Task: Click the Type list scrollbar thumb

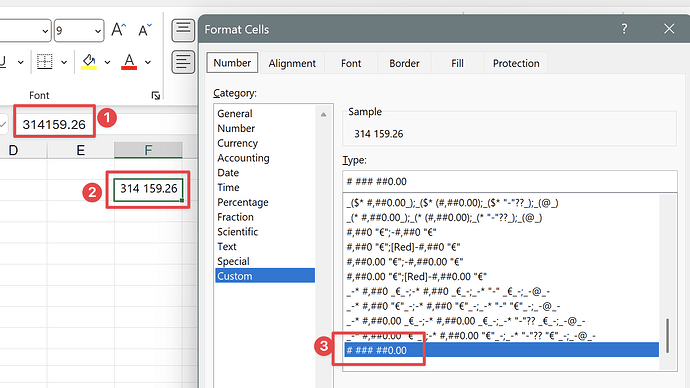Action: coord(668,336)
